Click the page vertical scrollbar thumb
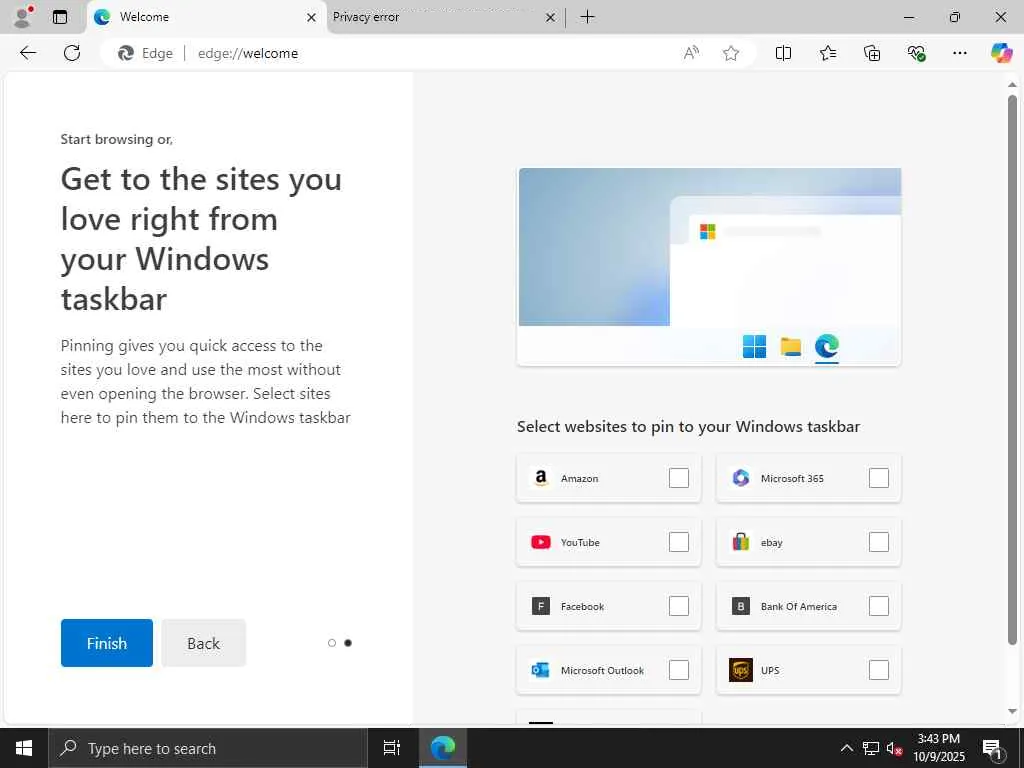The image size is (1024, 768). tap(1012, 369)
